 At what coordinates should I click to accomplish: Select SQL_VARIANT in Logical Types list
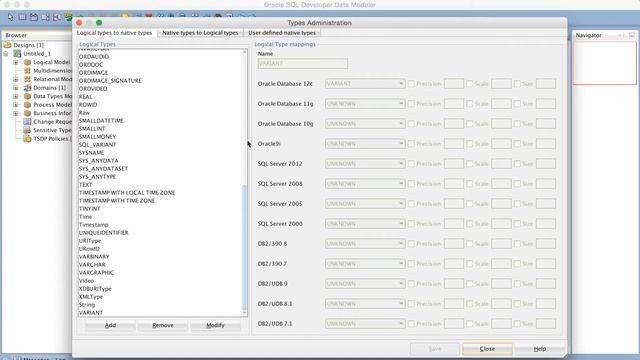[98, 144]
